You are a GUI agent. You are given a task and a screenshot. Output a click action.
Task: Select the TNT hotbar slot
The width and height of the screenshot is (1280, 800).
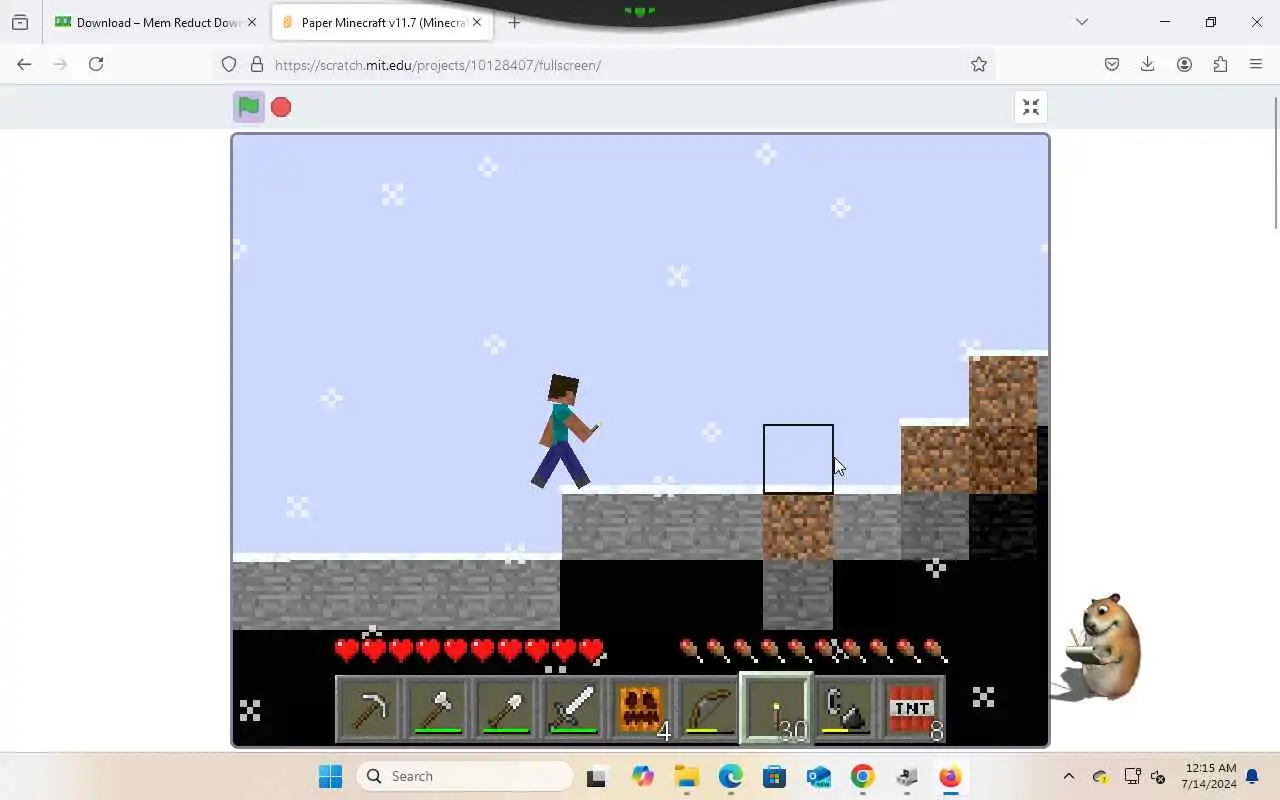(913, 709)
